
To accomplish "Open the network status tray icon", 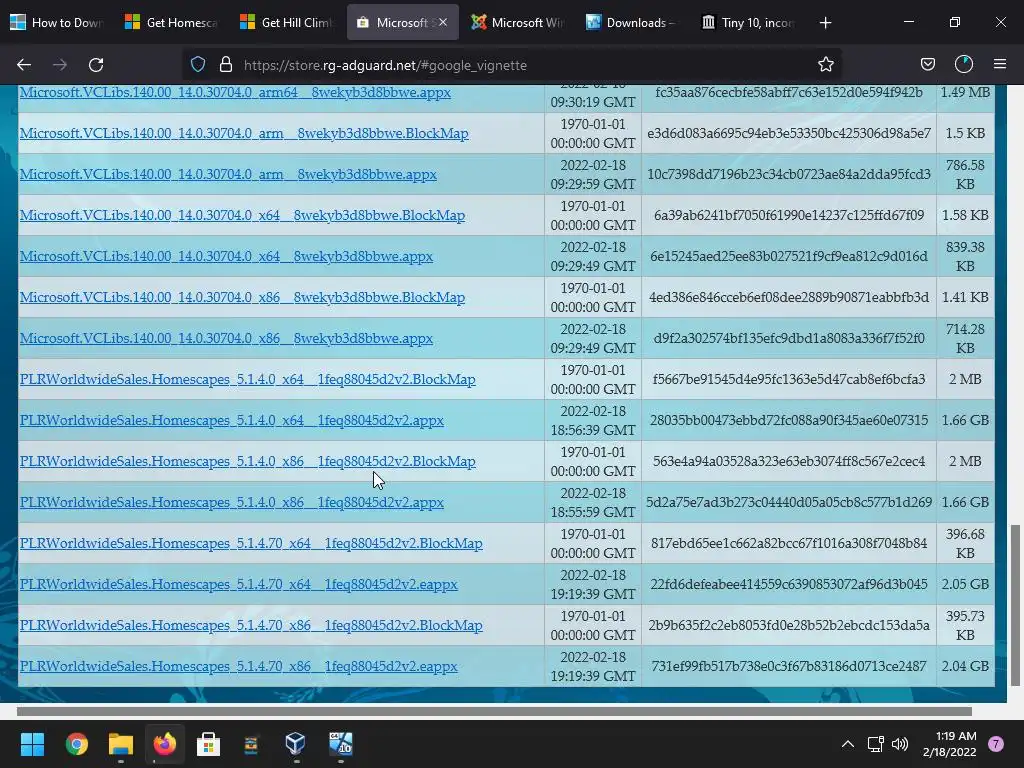I will 875,744.
